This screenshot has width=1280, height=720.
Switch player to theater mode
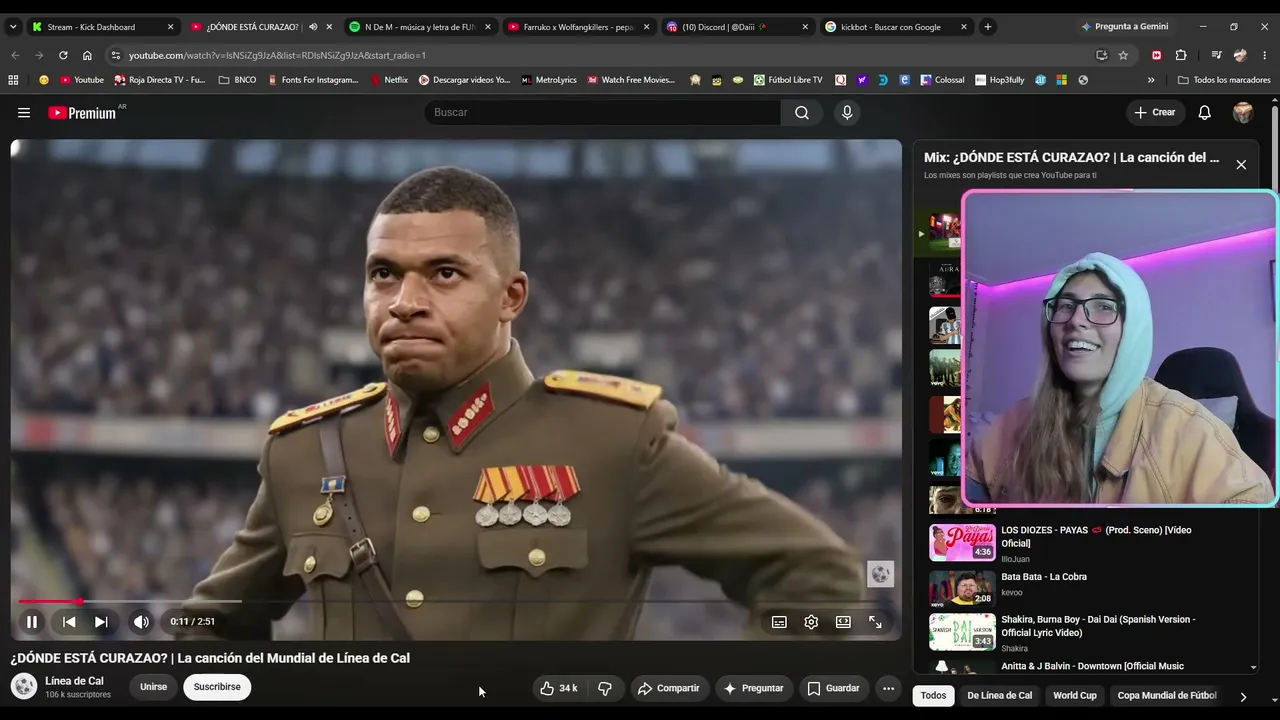843,622
